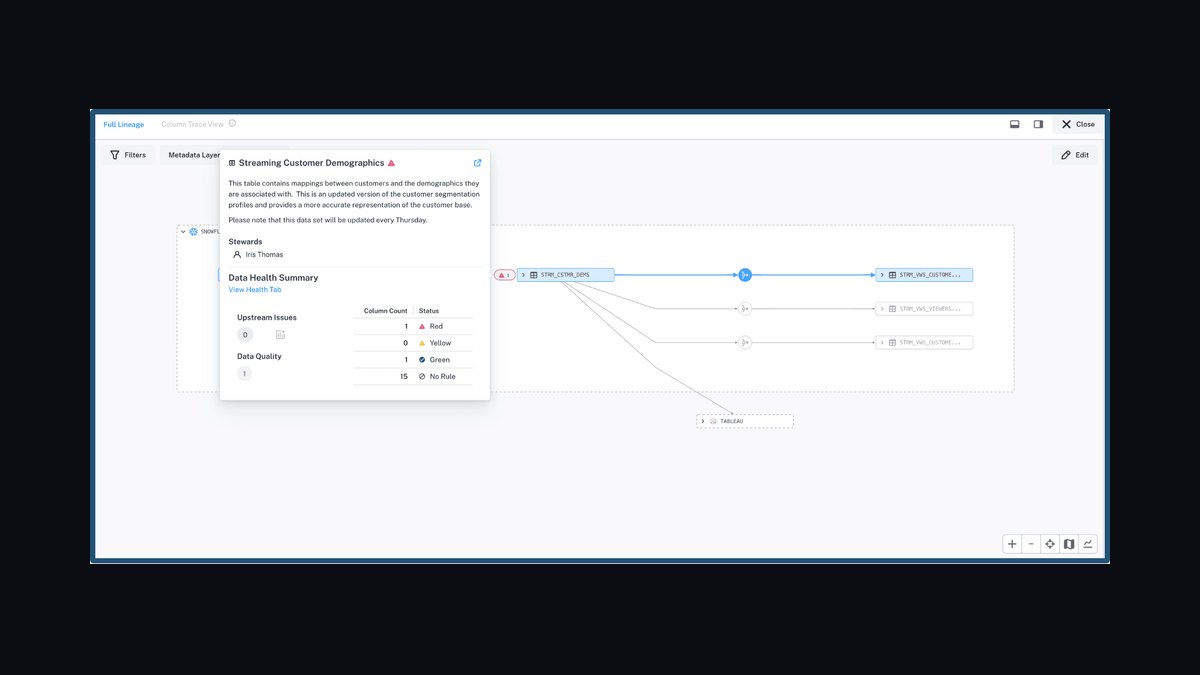Select the highlighted STRM_VWS_CUSTOME... table node
This screenshot has width=1200, height=675.
[x=924, y=275]
